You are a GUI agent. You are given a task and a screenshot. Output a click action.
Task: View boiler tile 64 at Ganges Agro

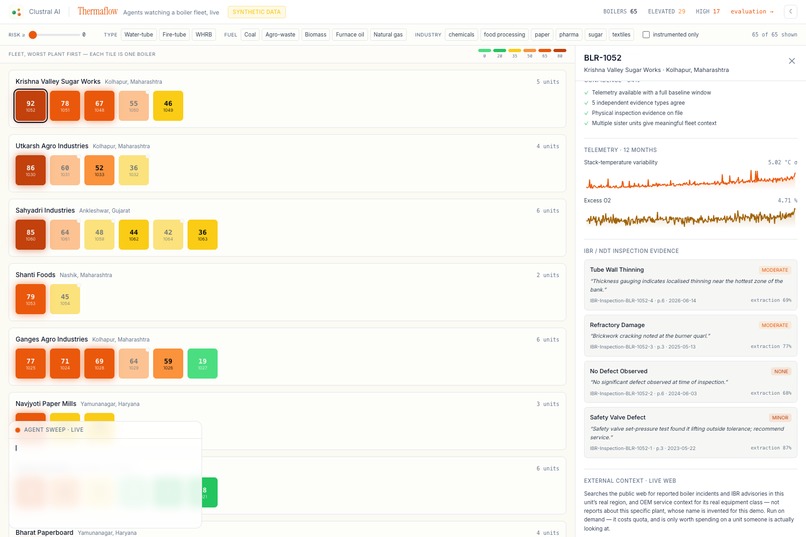click(134, 363)
